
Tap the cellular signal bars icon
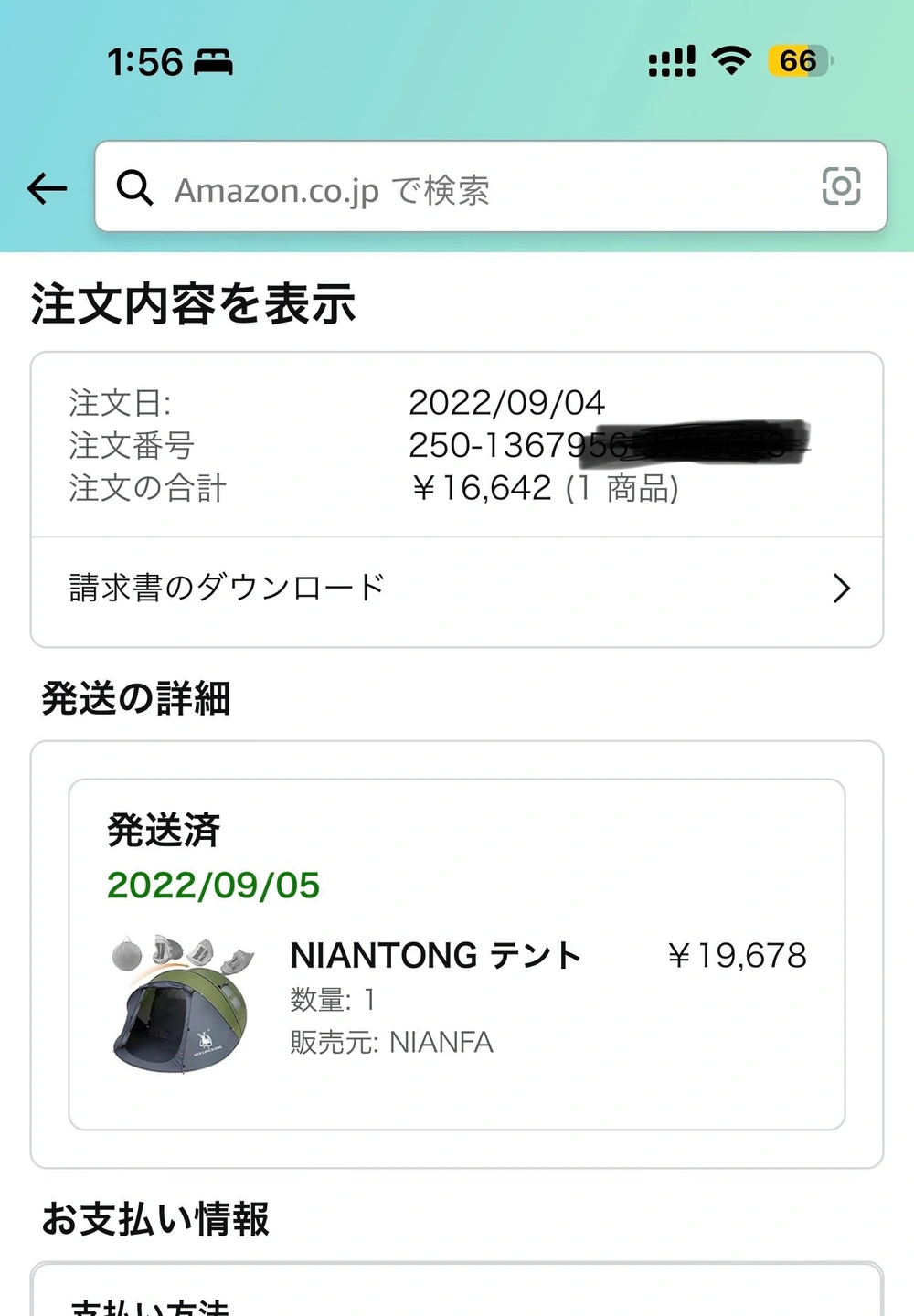coord(672,61)
